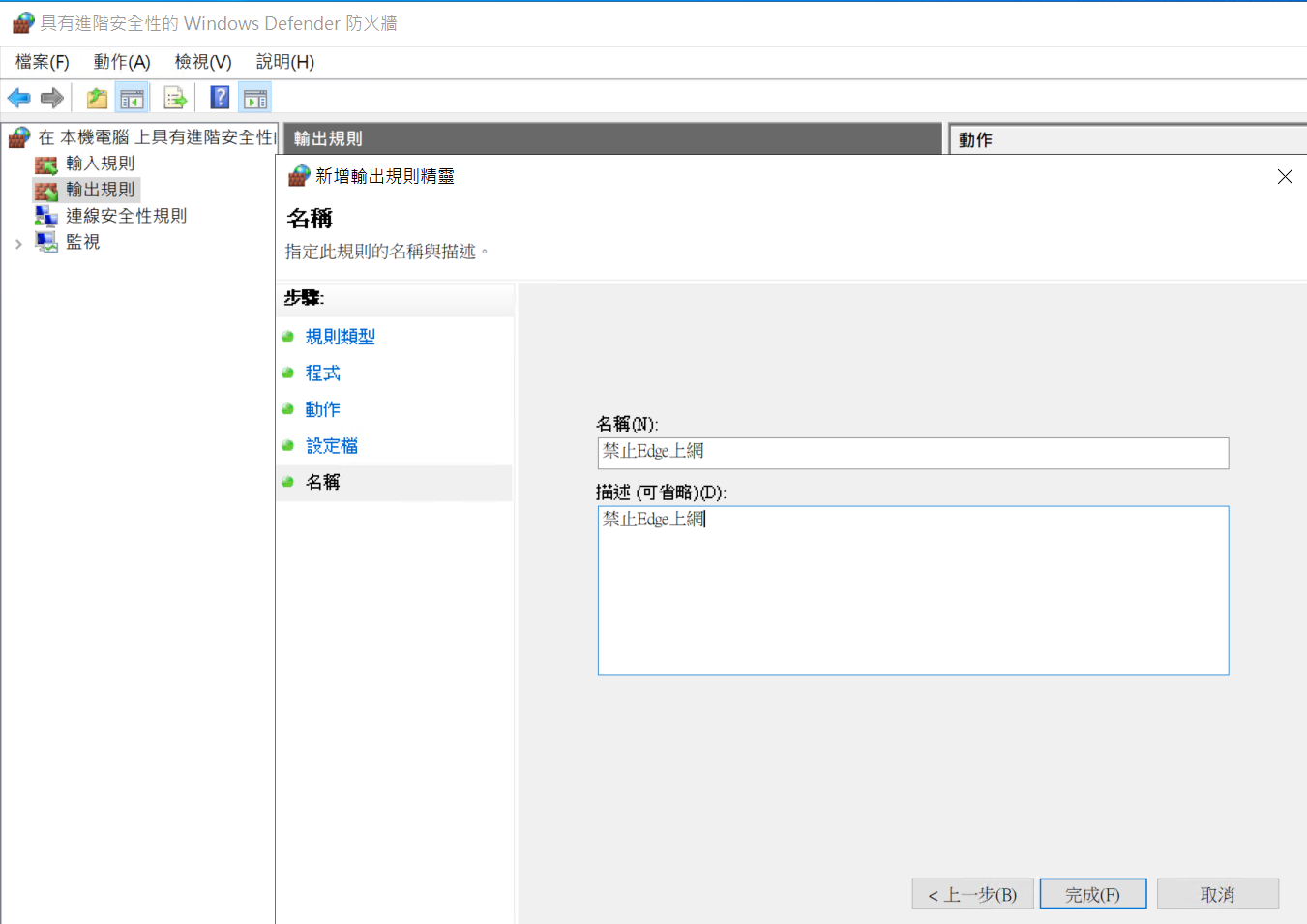Go to the 規則類型 wizard step
Viewport: 1307px width, 924px height.
[340, 337]
